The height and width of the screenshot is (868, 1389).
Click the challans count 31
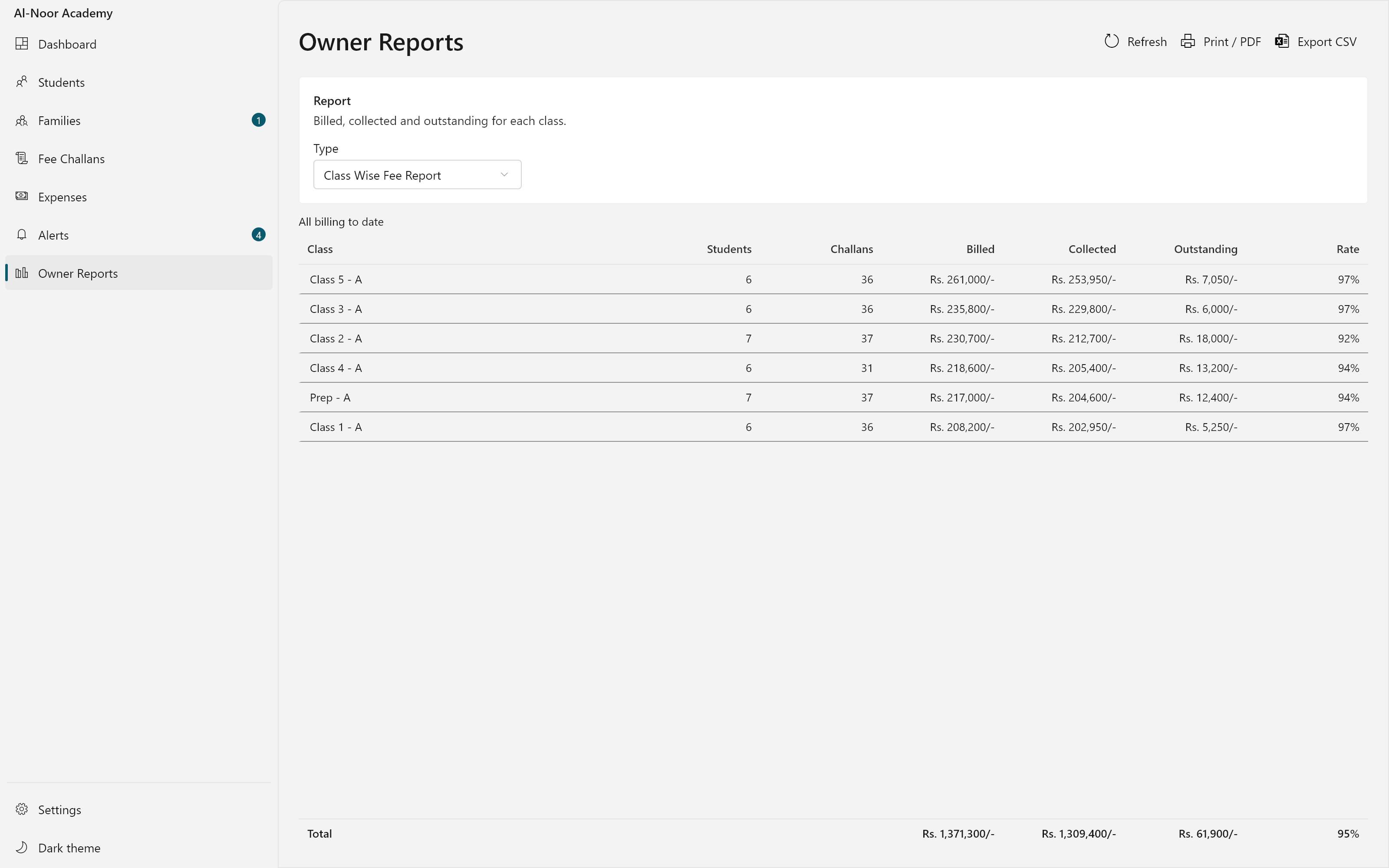[867, 368]
